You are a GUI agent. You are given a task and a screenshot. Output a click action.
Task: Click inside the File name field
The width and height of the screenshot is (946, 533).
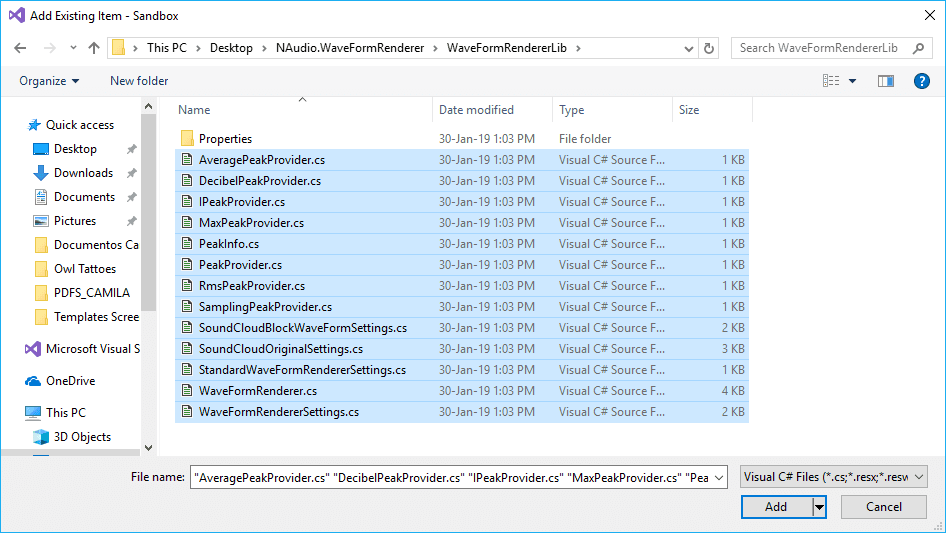(460, 478)
